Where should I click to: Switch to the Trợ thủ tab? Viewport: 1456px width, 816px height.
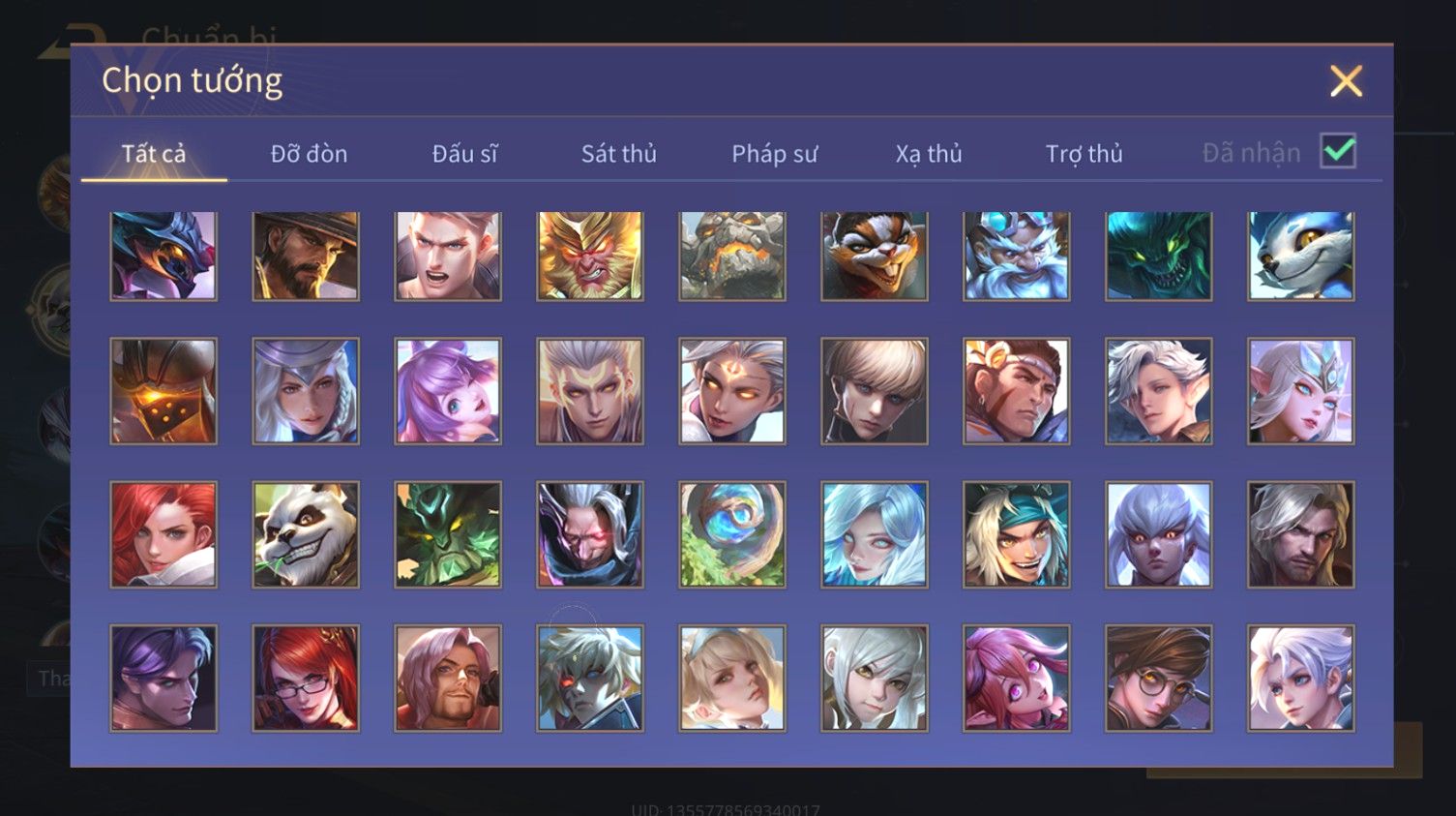(x=1085, y=153)
